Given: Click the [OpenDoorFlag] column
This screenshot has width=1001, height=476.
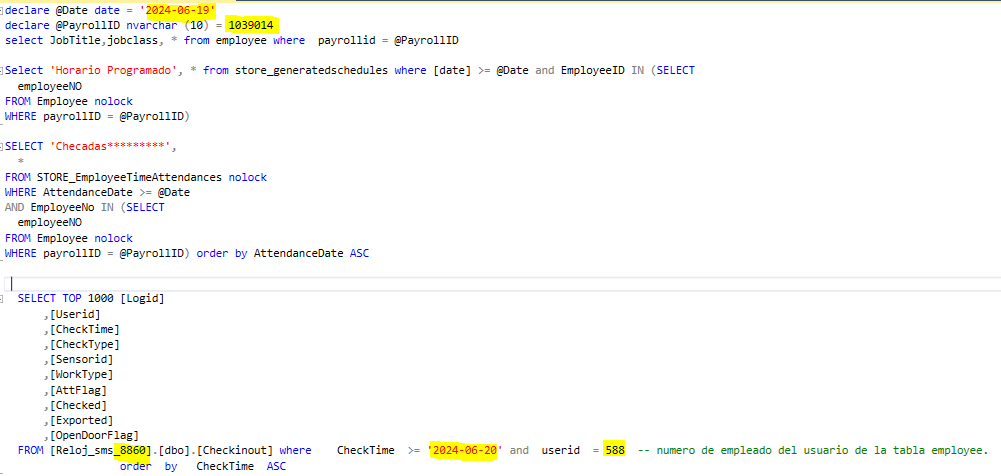Looking at the screenshot, I should (94, 436).
